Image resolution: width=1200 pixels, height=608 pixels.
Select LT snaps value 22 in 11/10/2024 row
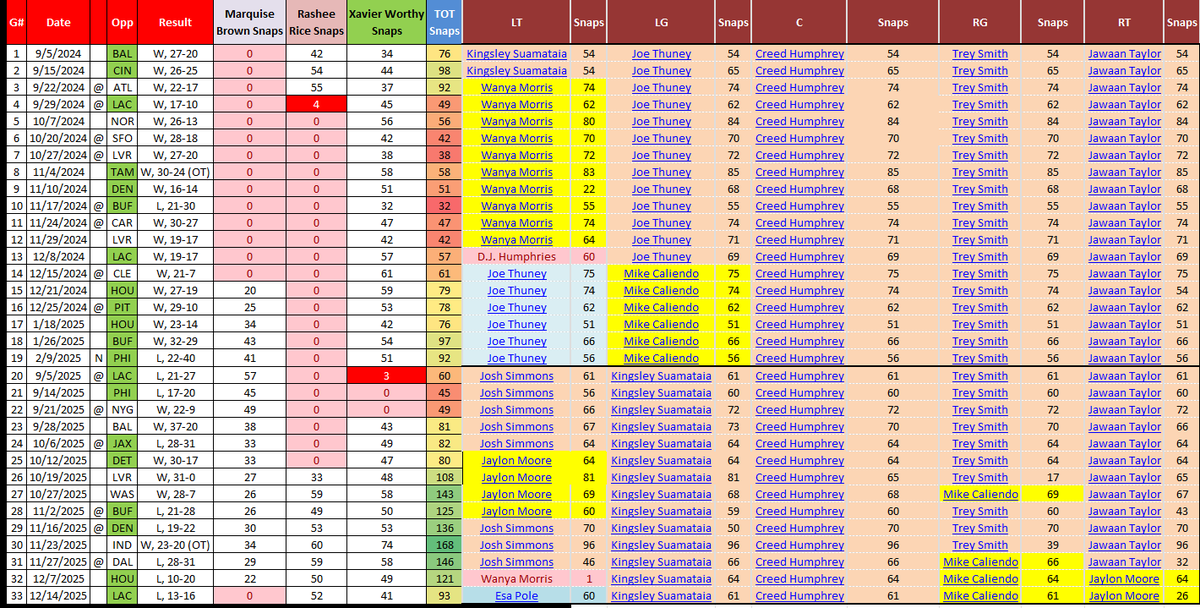[x=588, y=189]
